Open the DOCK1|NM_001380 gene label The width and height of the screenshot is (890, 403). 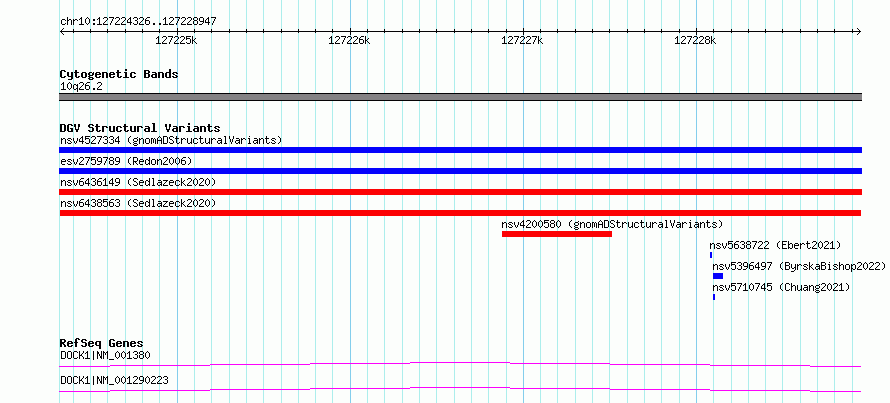(x=105, y=356)
